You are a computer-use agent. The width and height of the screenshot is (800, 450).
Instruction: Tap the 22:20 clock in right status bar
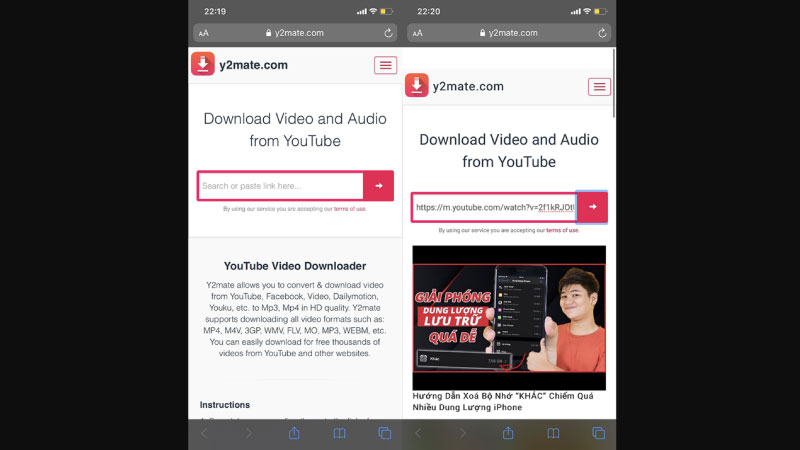tap(429, 11)
